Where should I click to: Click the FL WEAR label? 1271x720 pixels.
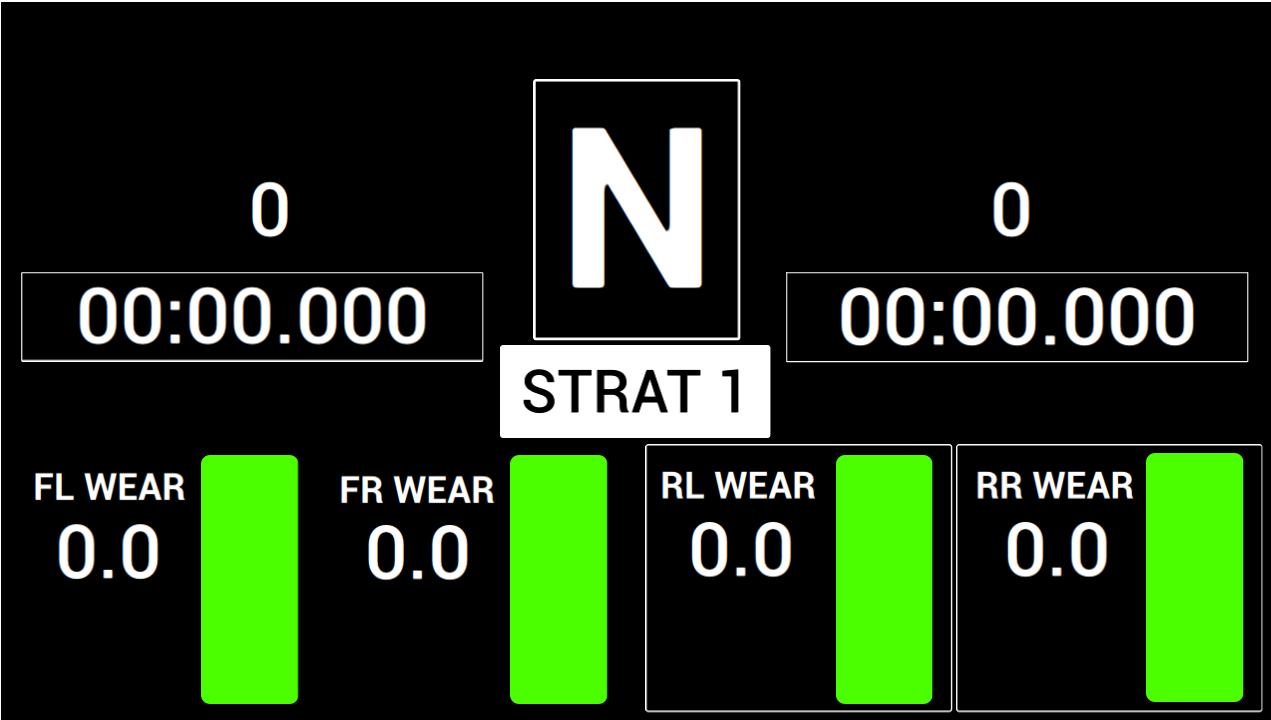coord(109,487)
